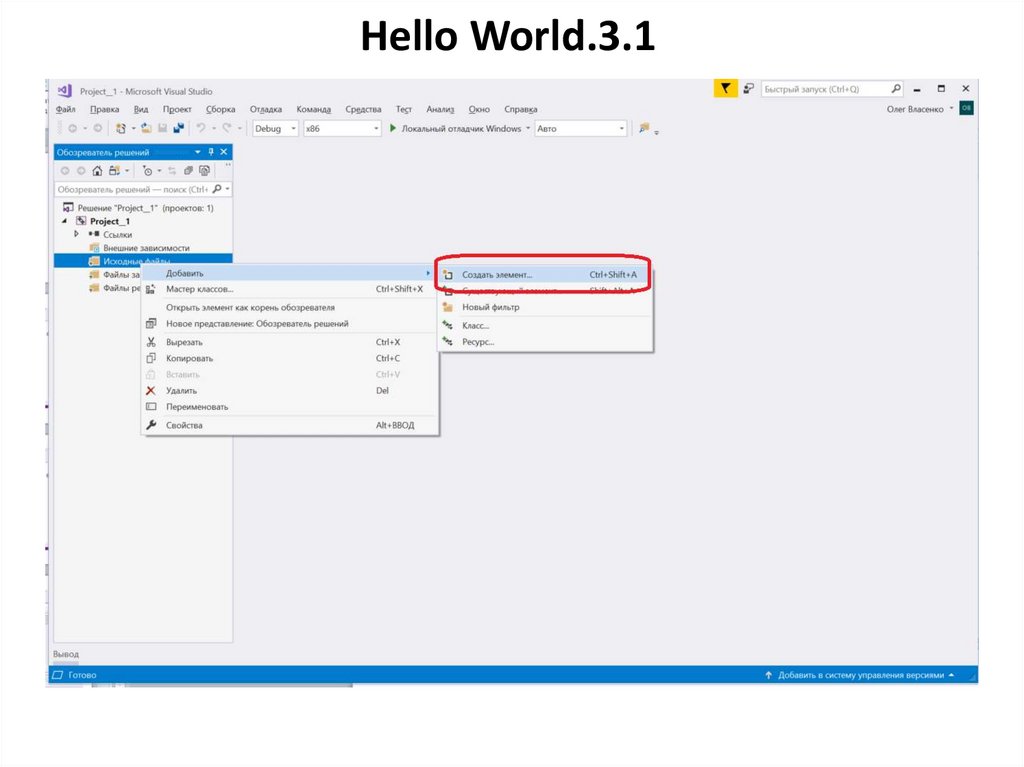
Task: Click the Save toolbar icon
Action: click(x=163, y=129)
